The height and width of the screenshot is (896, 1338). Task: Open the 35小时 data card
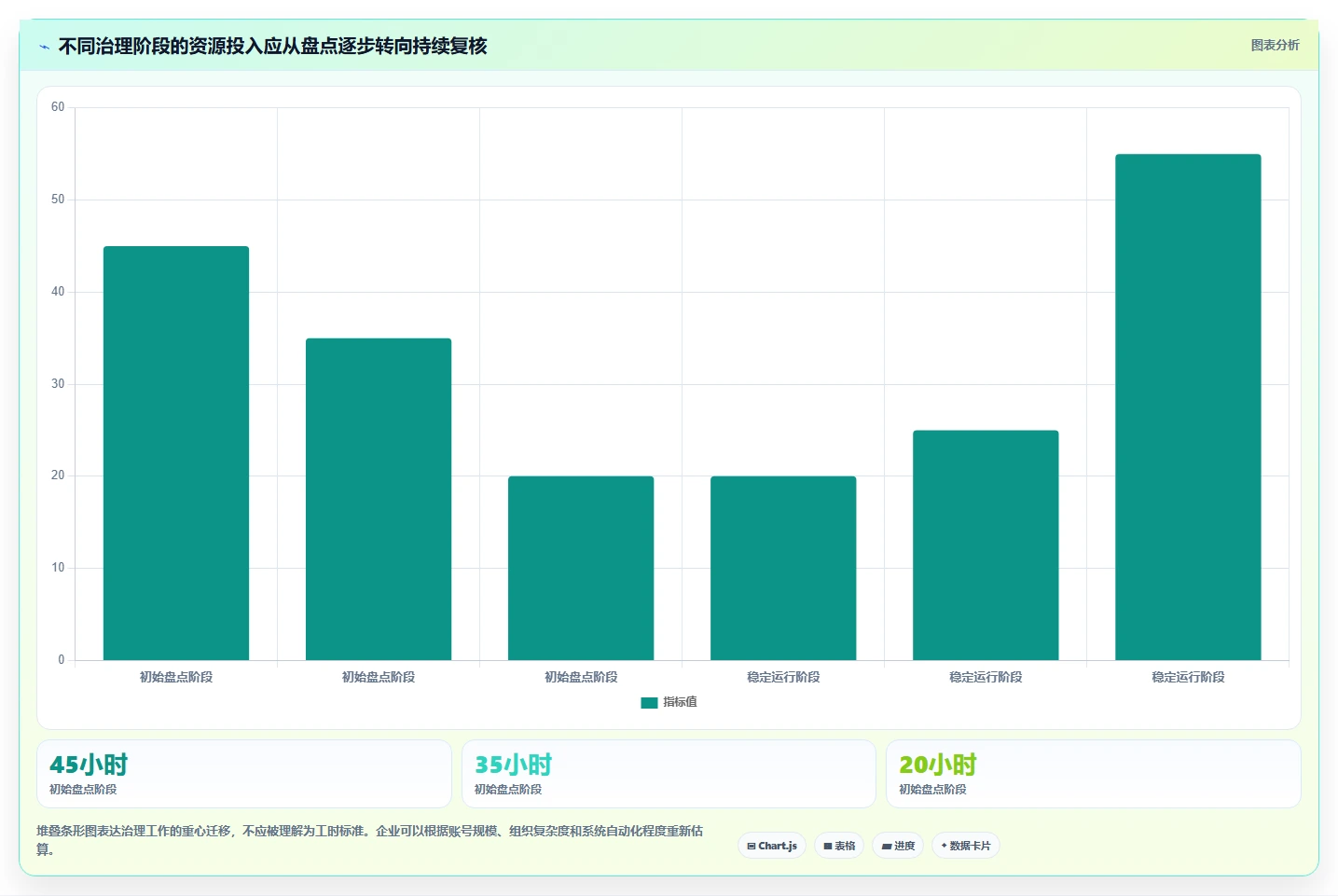pos(669,774)
